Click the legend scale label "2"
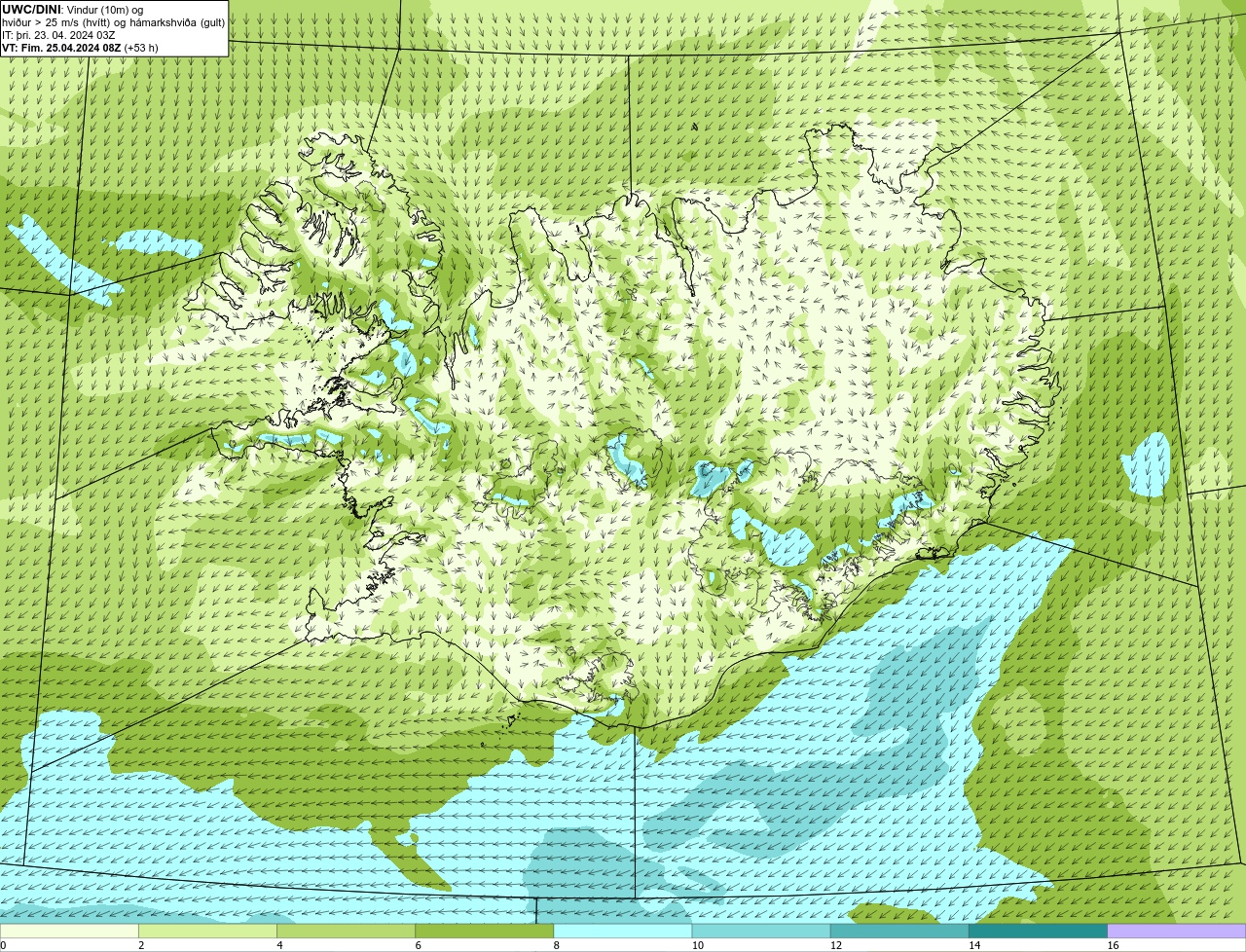This screenshot has height=952, width=1246. 141,945
